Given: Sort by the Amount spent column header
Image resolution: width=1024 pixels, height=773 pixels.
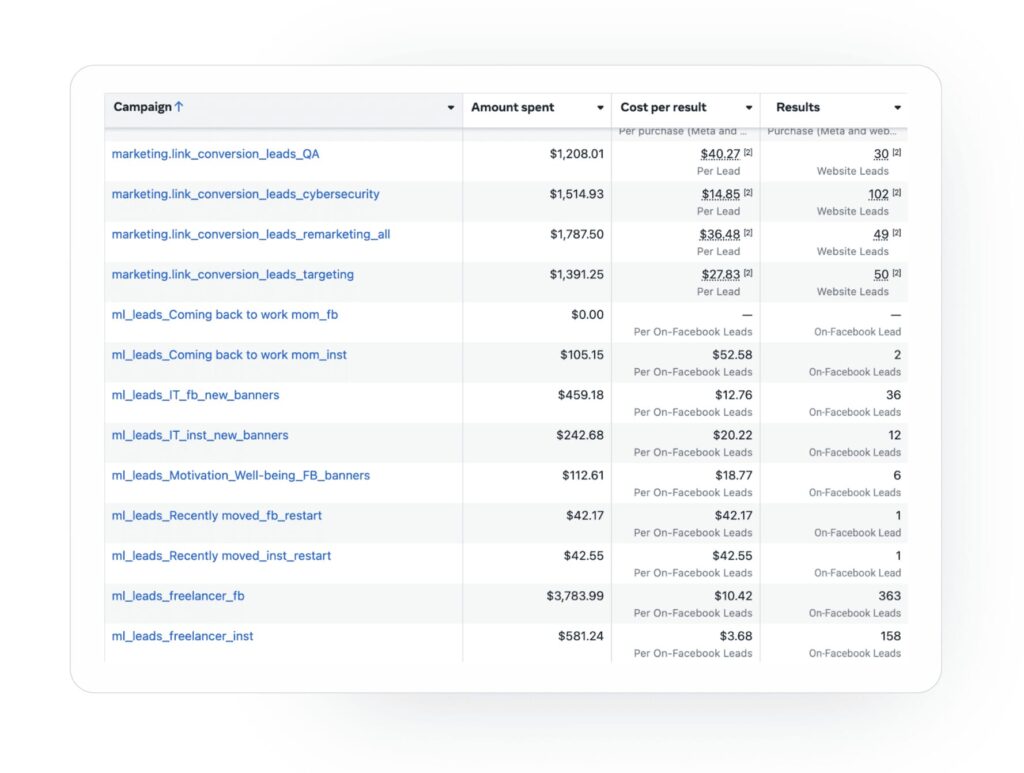Looking at the screenshot, I should point(513,108).
